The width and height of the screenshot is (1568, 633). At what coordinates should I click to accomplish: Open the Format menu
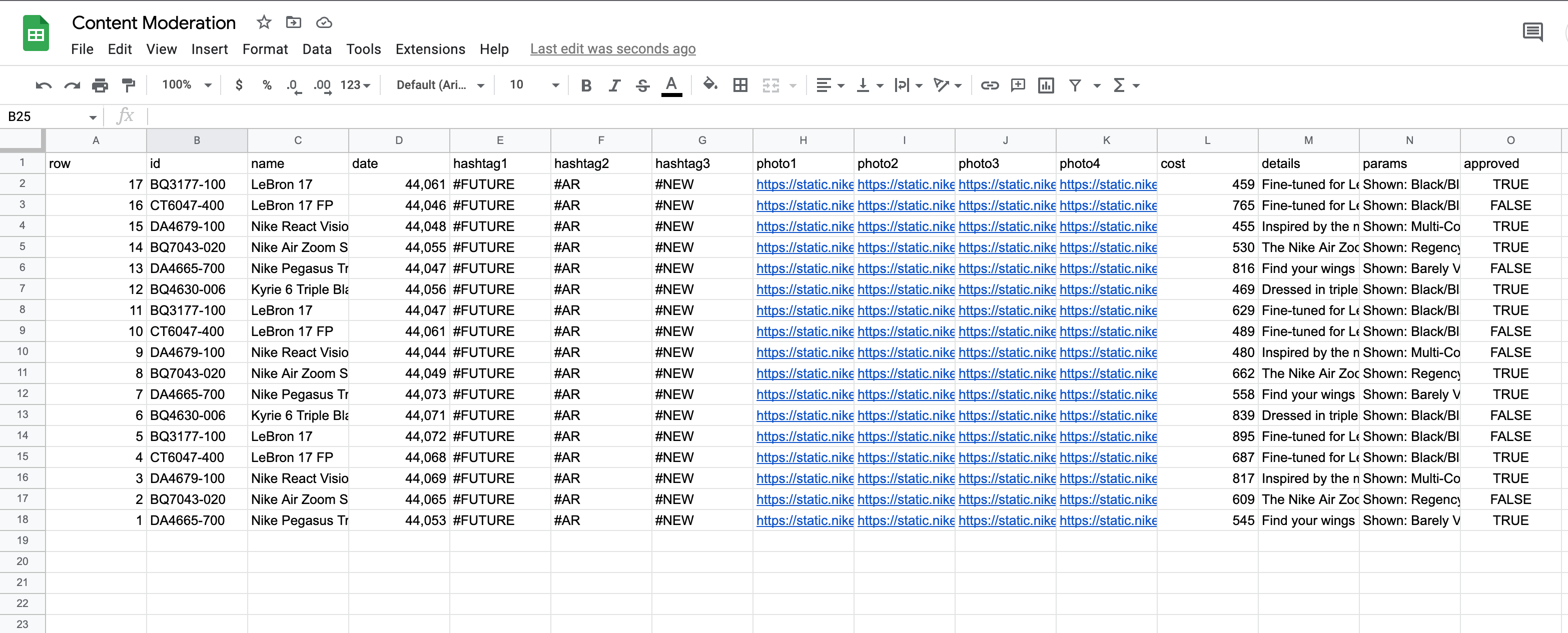265,49
